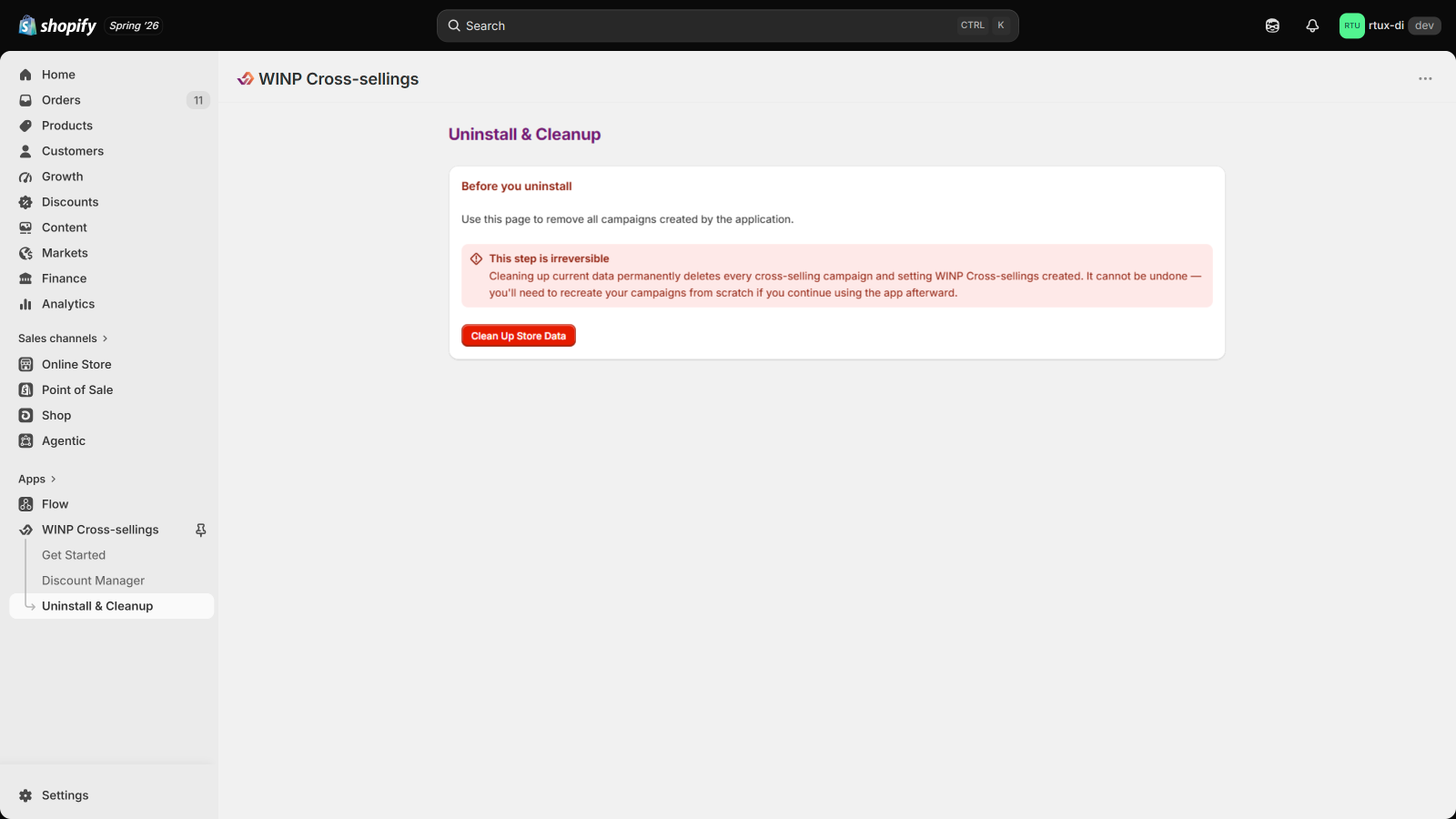
Task: Click the Products tag icon
Action: (x=25, y=126)
